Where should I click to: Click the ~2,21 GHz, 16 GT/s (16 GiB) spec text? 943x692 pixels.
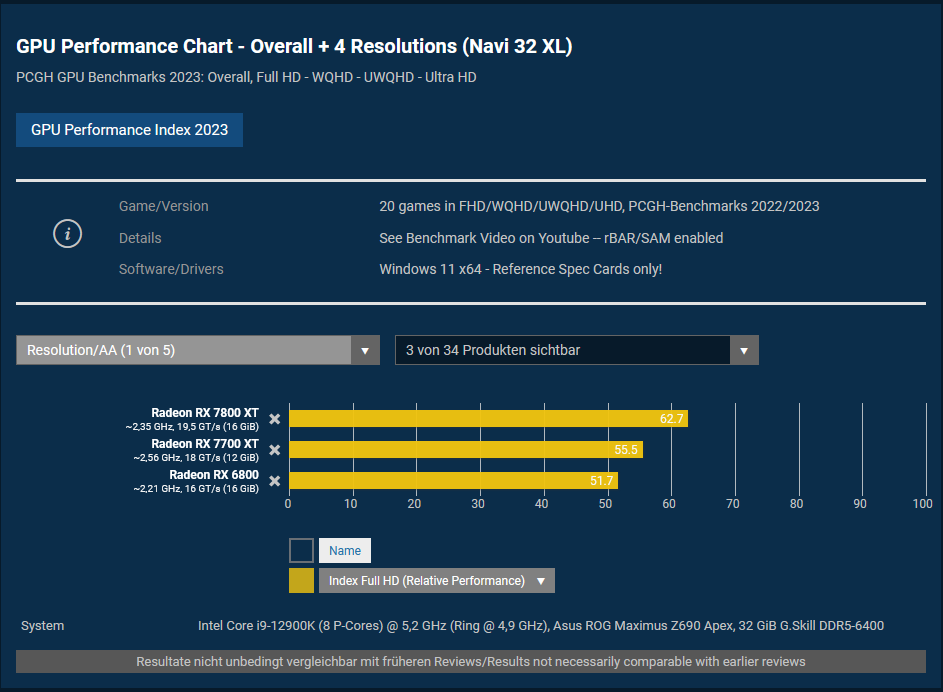click(x=196, y=489)
